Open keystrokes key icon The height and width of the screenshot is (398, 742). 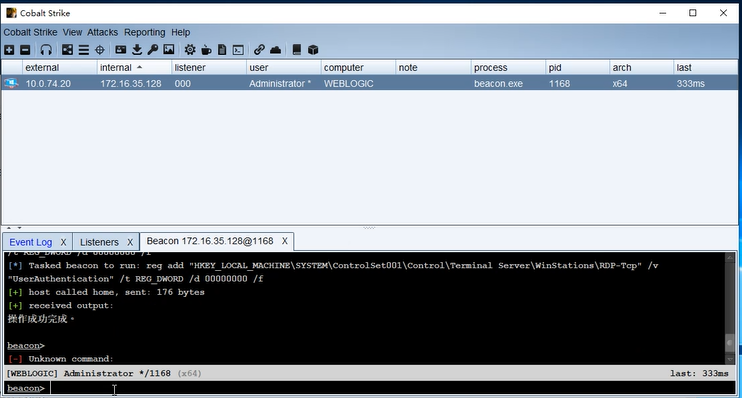152,50
